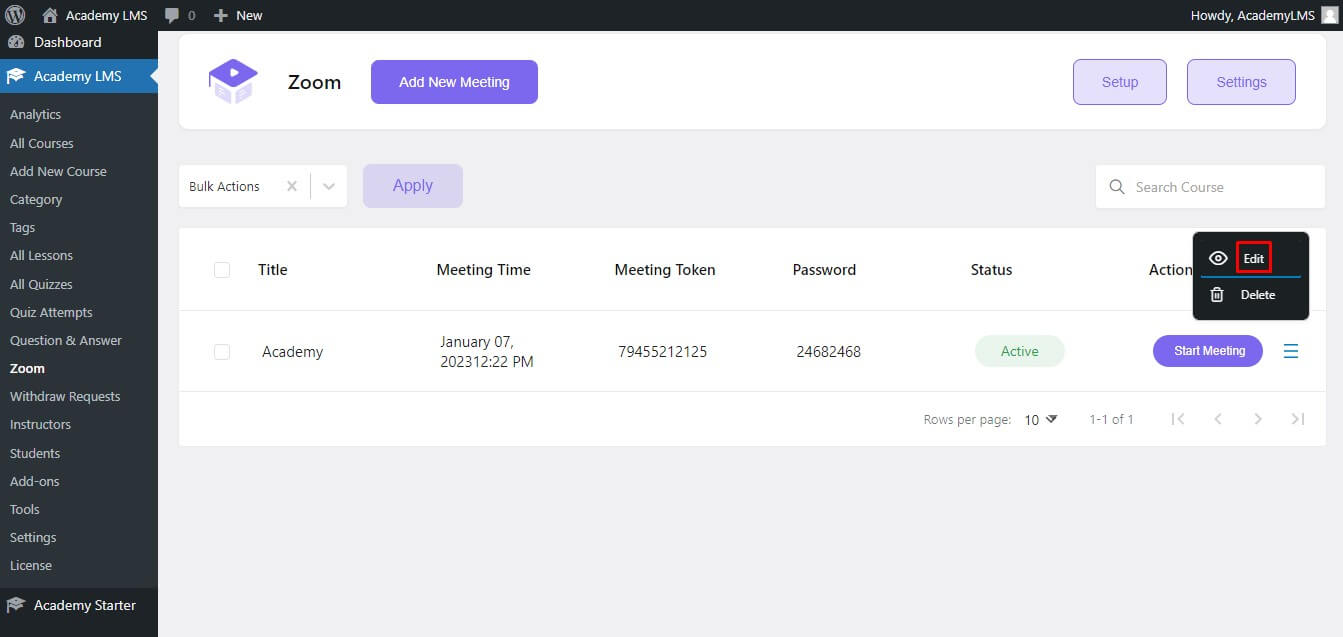
Task: Click the user avatar next to Howdy, AcademyLMS
Action: pyautogui.click(x=1330, y=14)
